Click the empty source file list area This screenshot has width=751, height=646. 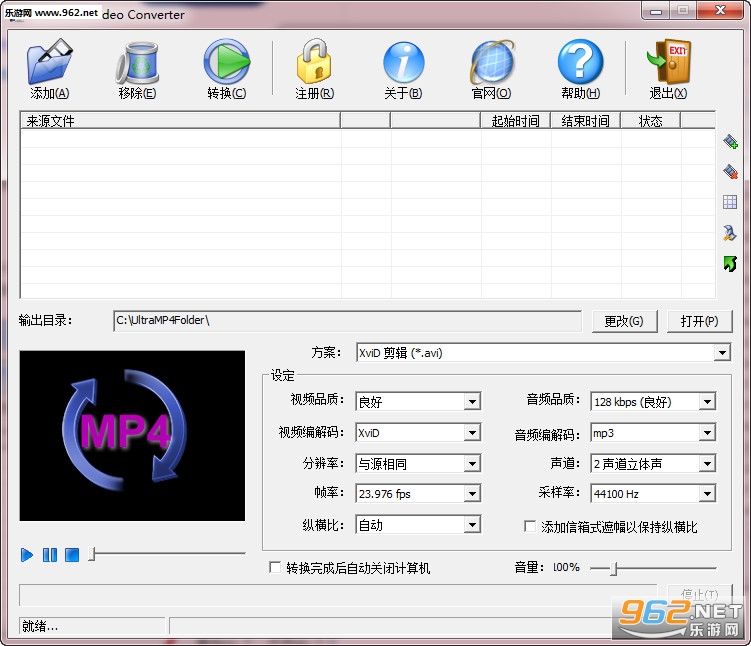[368, 213]
